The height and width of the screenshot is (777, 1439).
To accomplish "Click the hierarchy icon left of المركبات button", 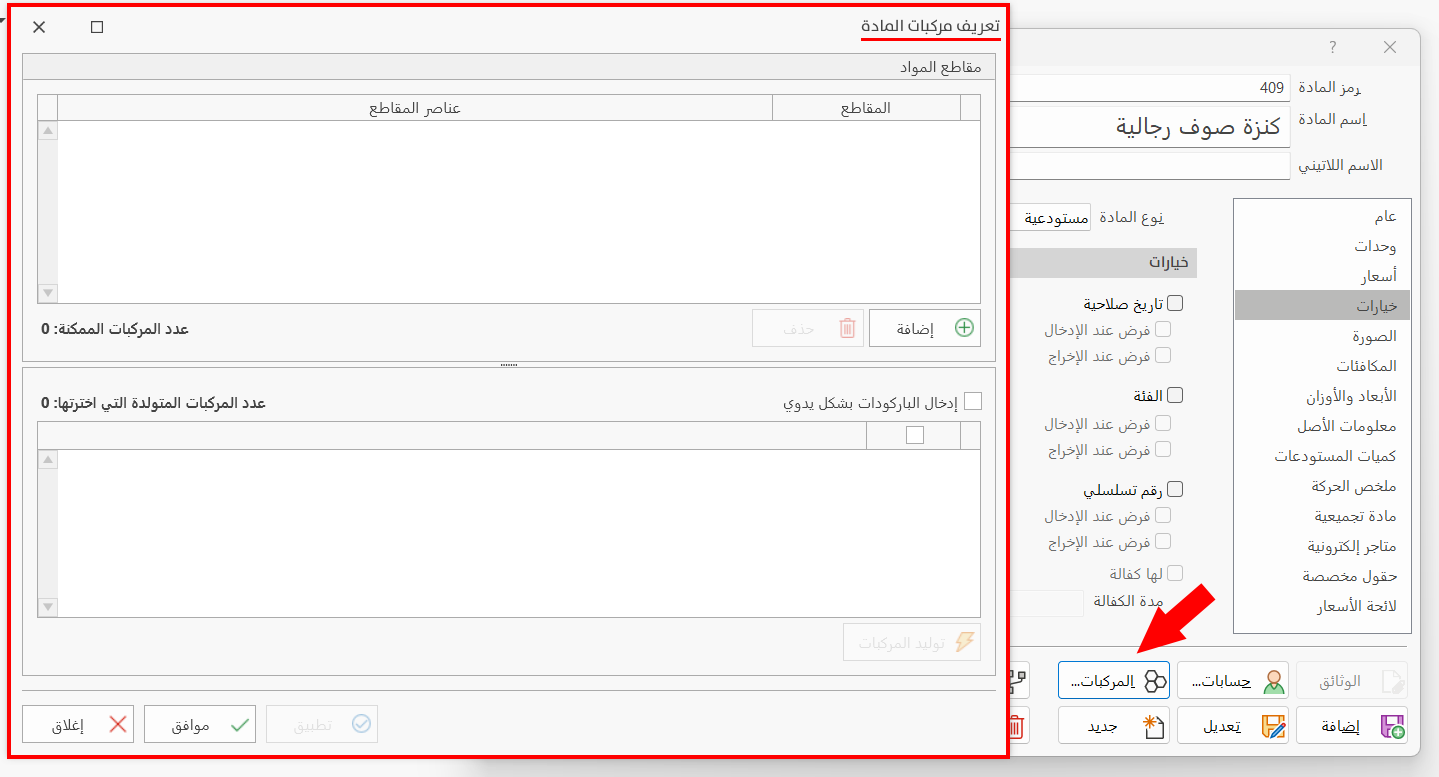I will (1018, 681).
